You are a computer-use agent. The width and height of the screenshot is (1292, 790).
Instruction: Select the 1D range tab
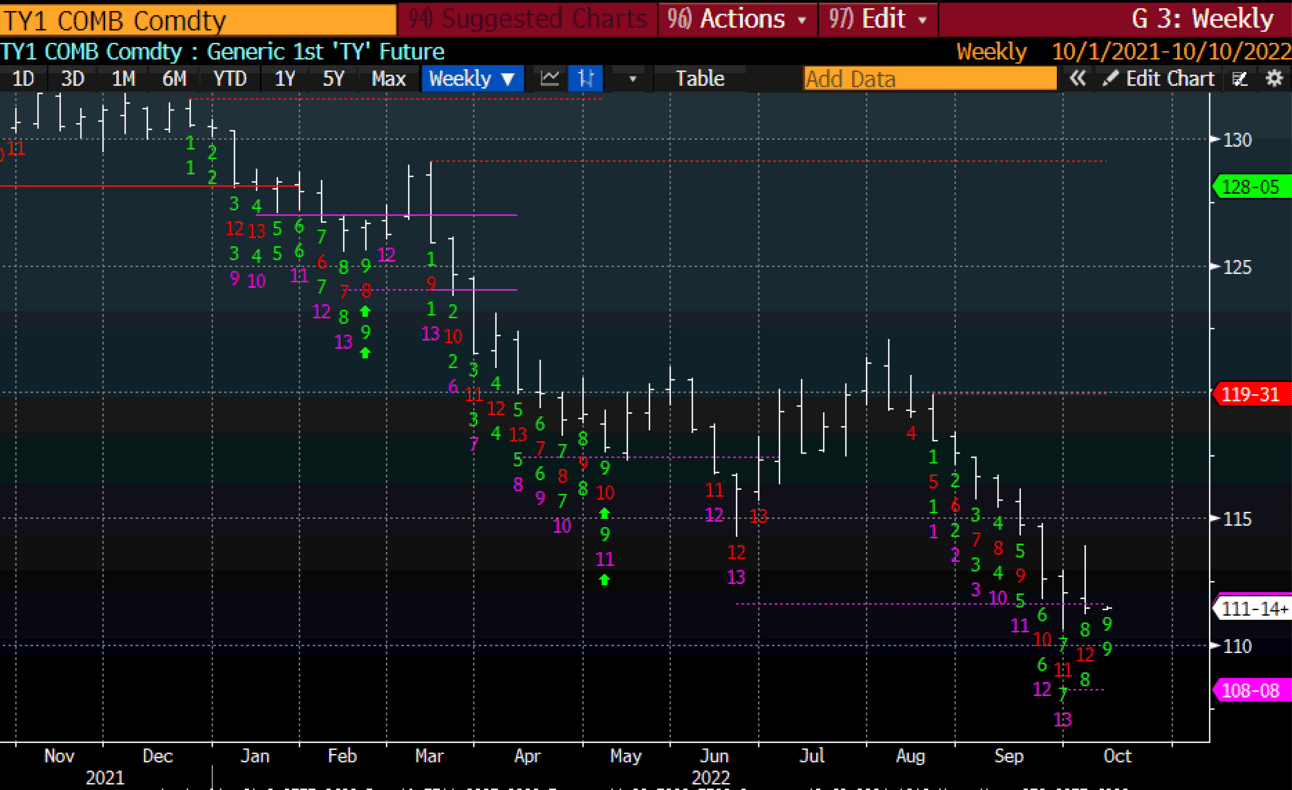[22, 78]
